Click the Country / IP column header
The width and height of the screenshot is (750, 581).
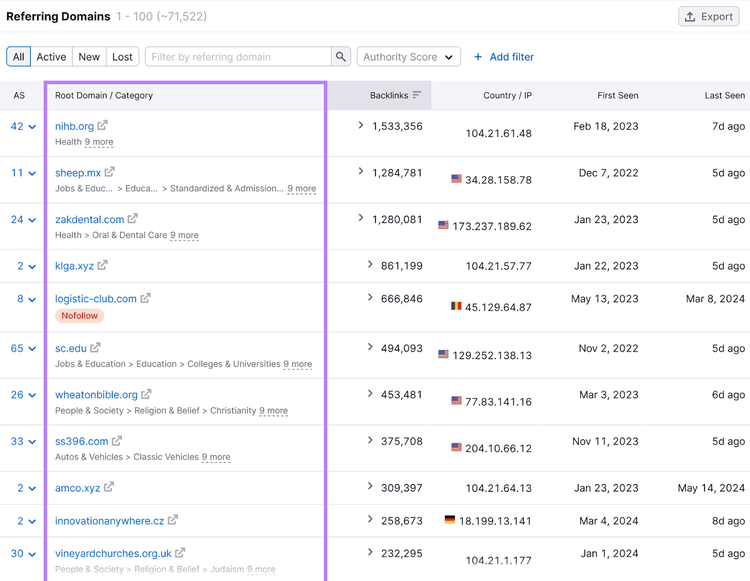(x=507, y=96)
